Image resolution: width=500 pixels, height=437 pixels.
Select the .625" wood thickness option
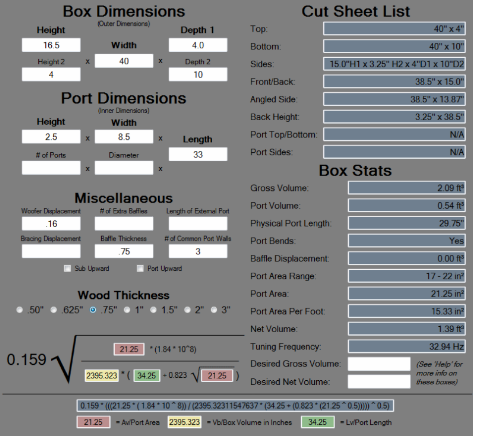coord(54,310)
